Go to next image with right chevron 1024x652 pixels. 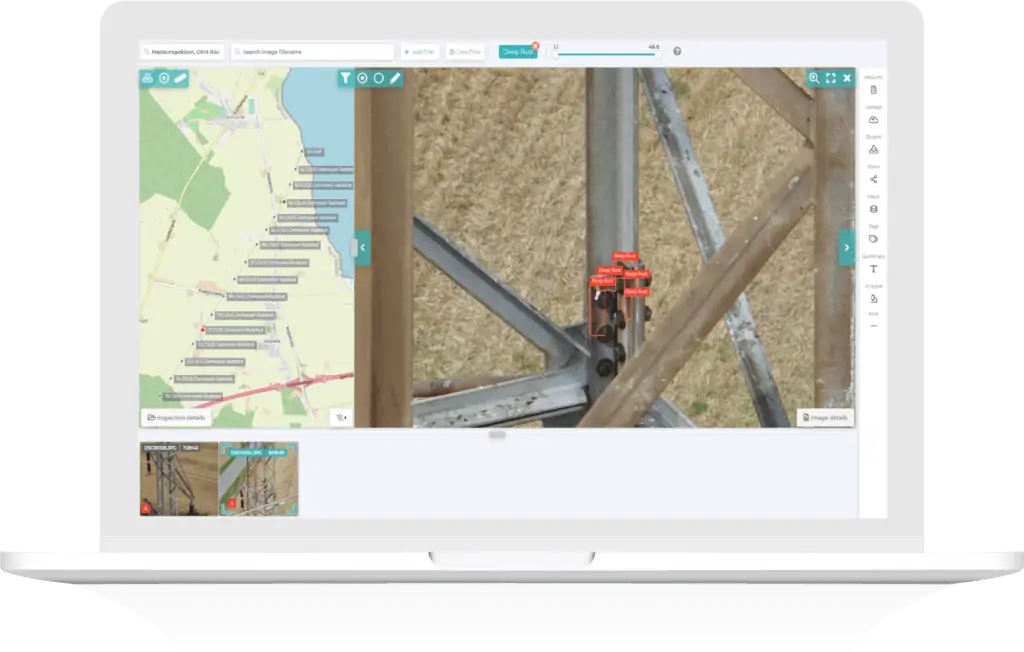tap(846, 248)
